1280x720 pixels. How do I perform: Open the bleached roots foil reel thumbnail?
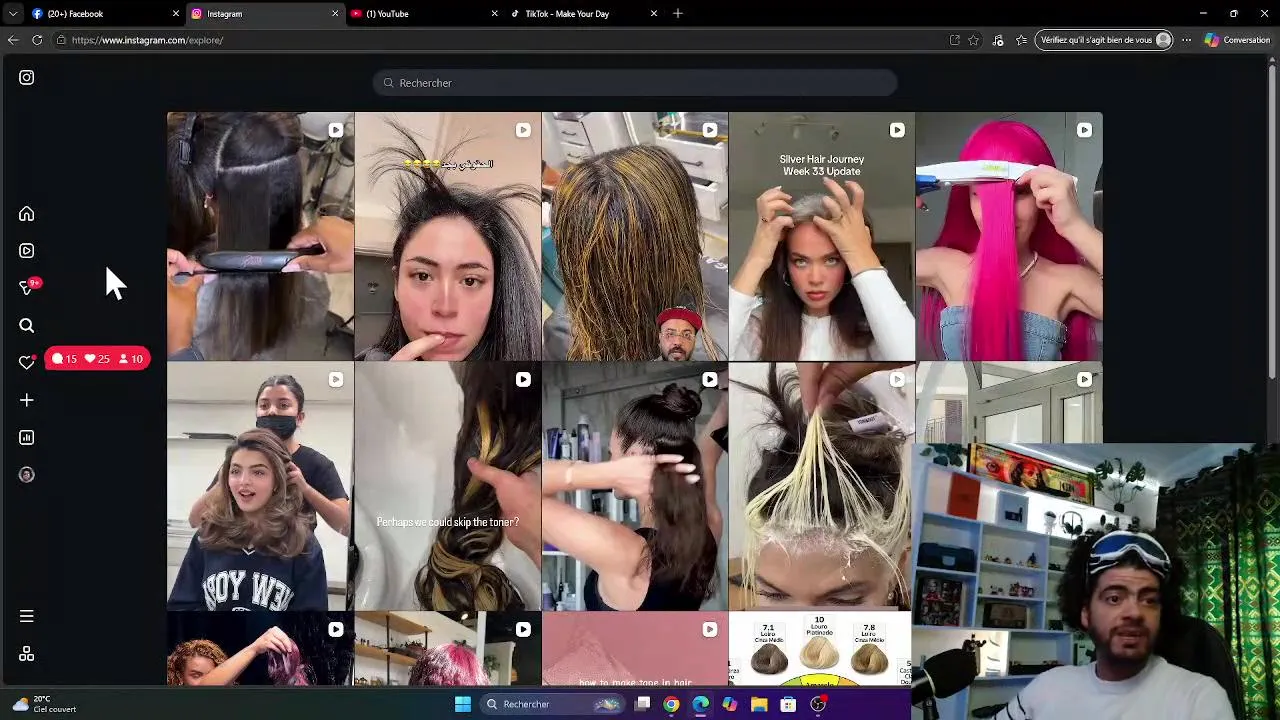[821, 486]
